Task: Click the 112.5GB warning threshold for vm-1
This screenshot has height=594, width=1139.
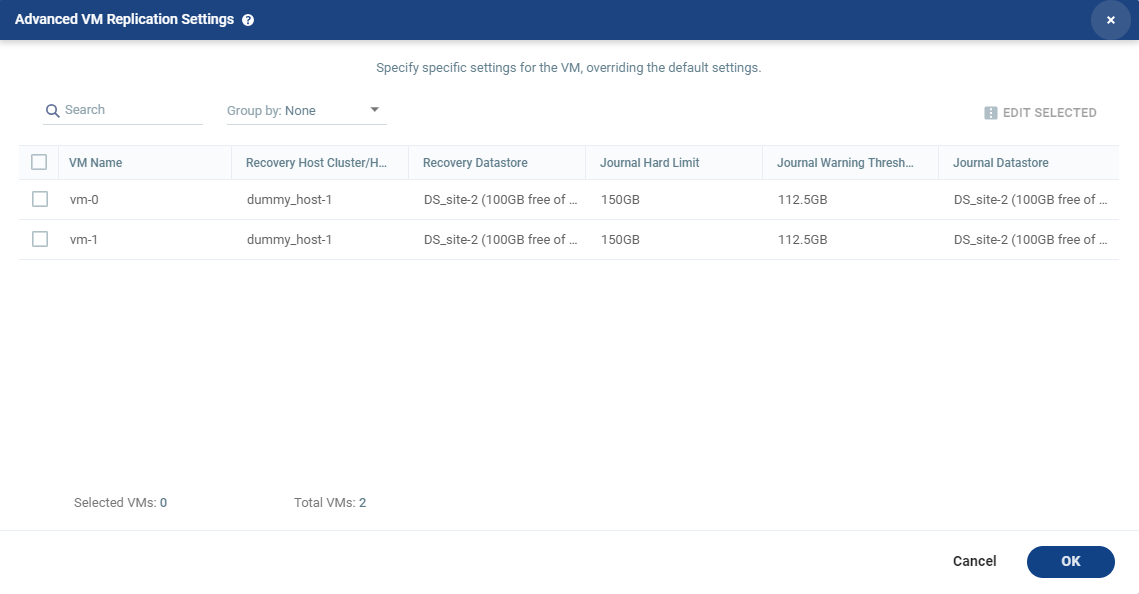Action: [x=802, y=240]
